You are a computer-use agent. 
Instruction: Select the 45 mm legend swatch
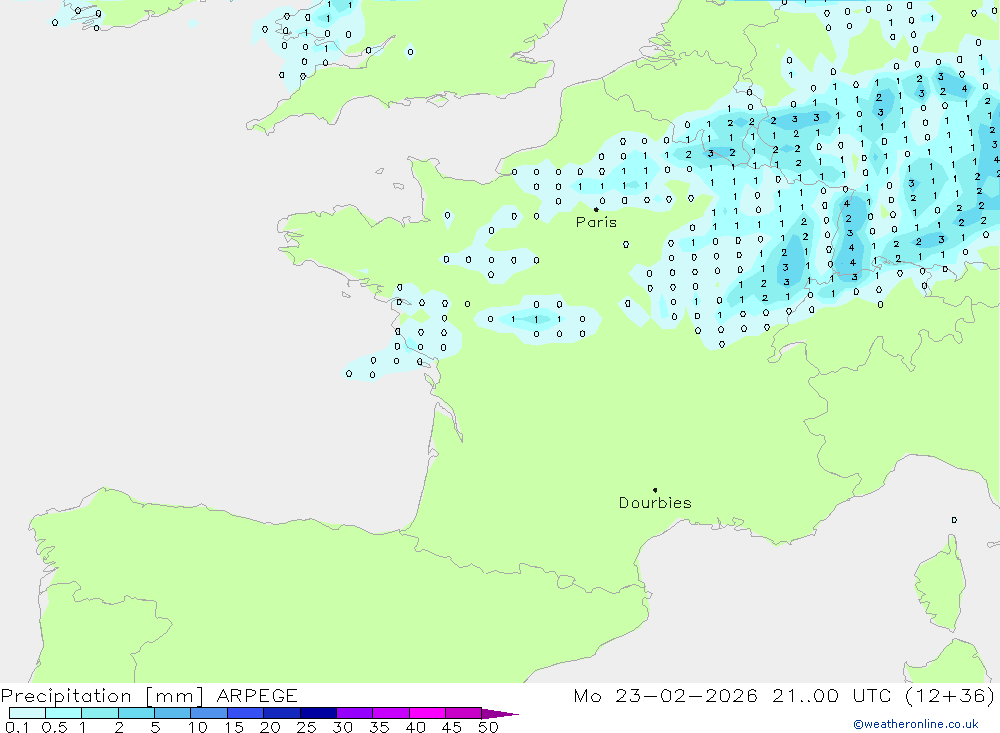tap(464, 713)
